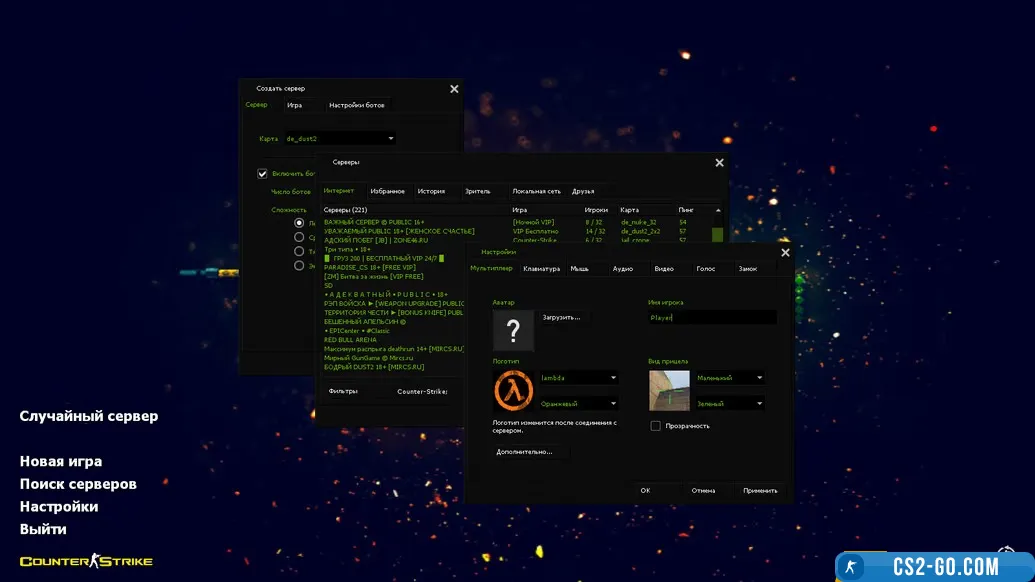
Task: Switch to the Клавиатура settings tab
Action: (x=541, y=269)
